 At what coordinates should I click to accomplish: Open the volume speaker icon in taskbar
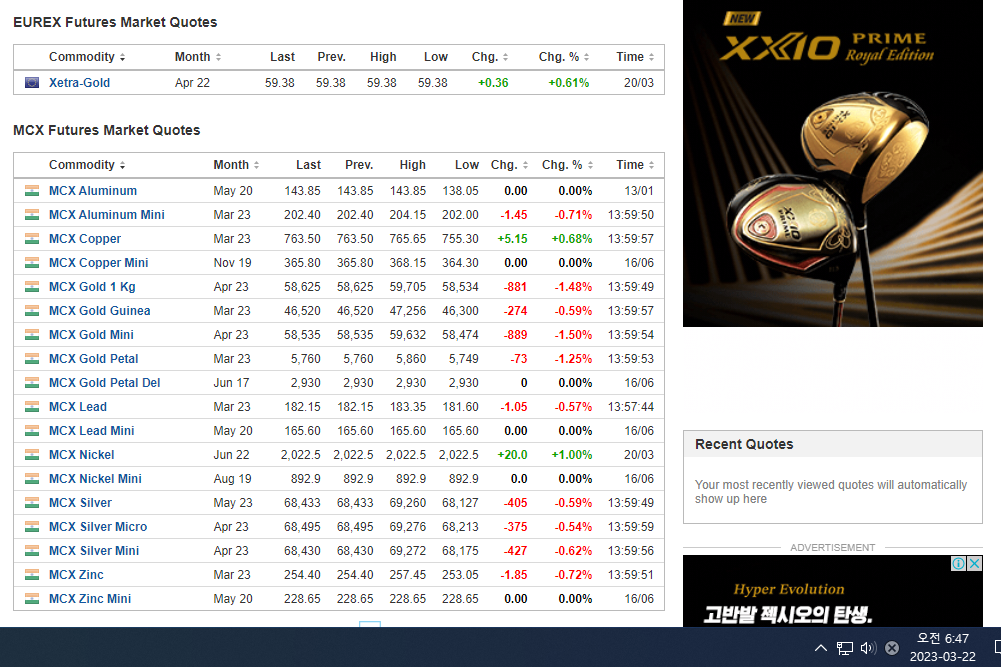pos(868,648)
